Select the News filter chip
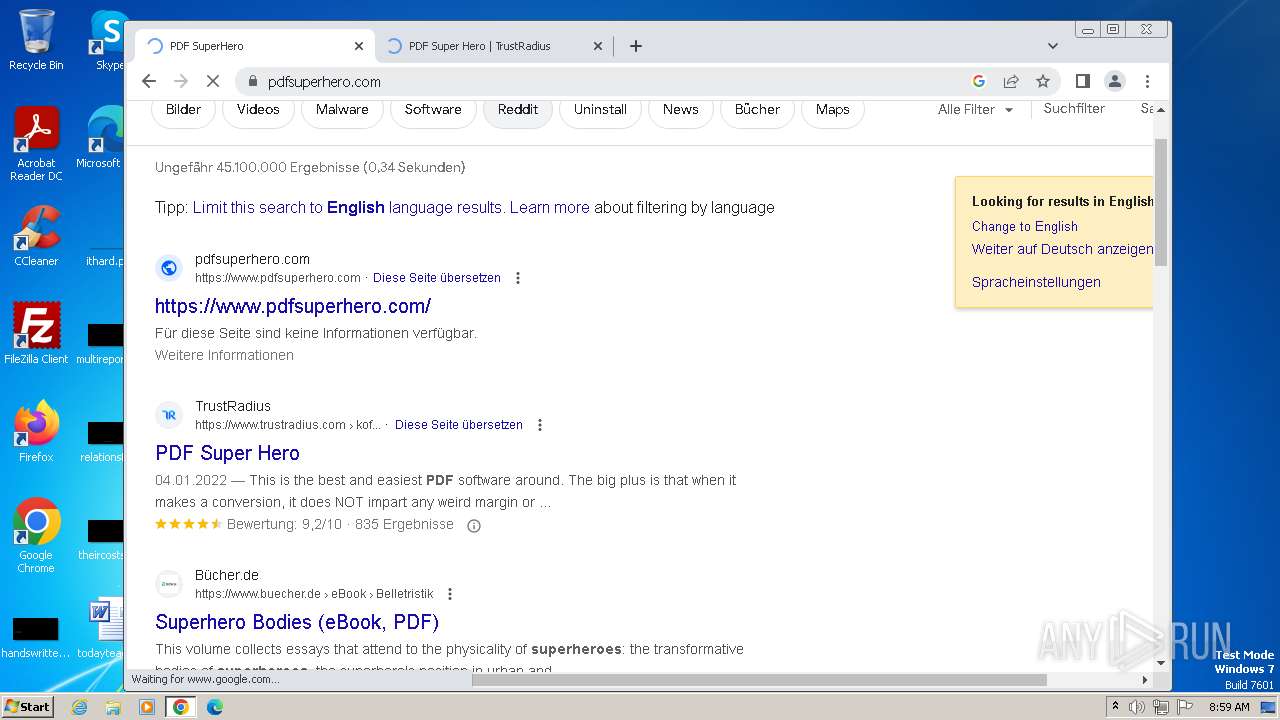1280x720 pixels. coord(681,109)
